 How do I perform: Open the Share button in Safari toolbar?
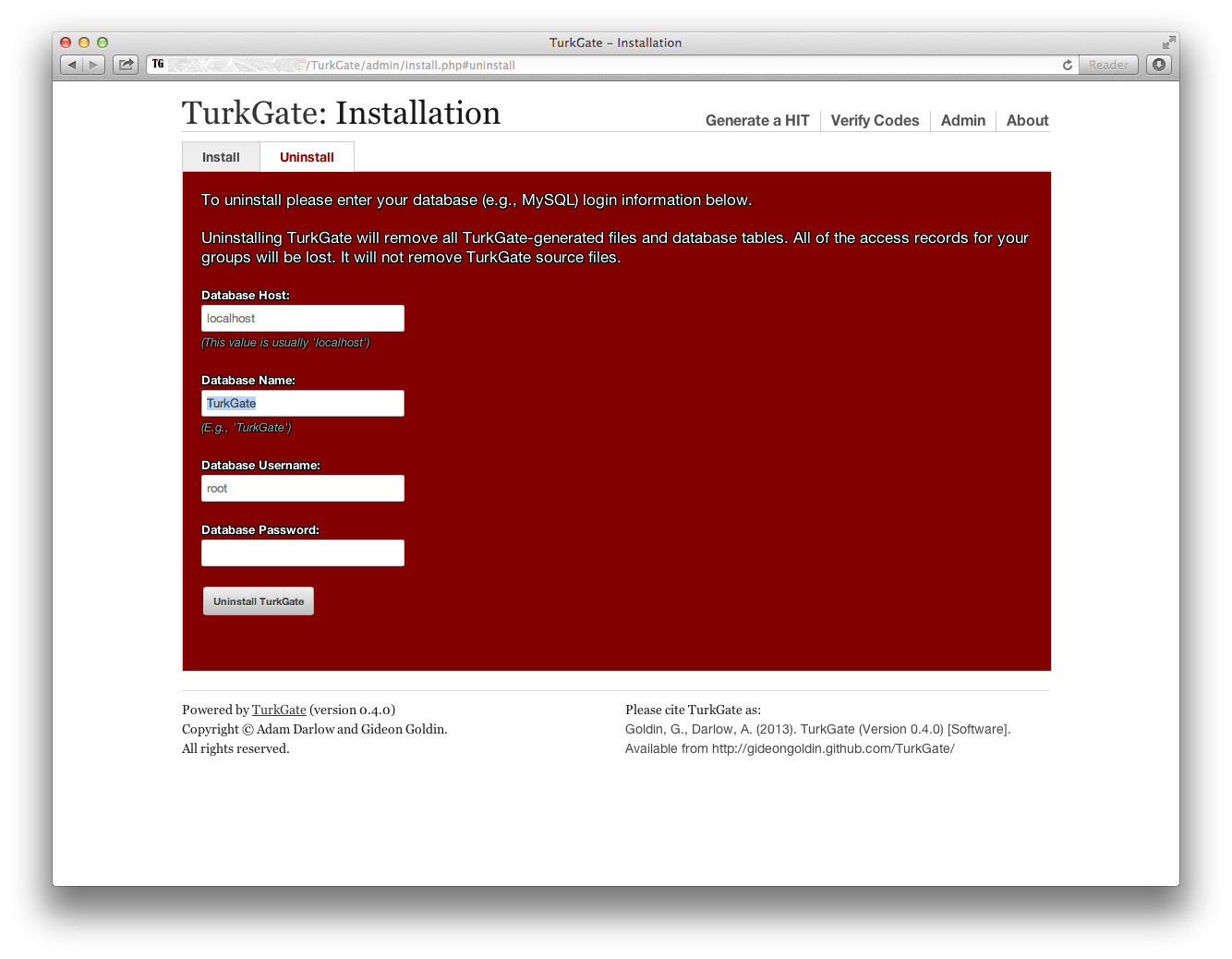(x=126, y=65)
